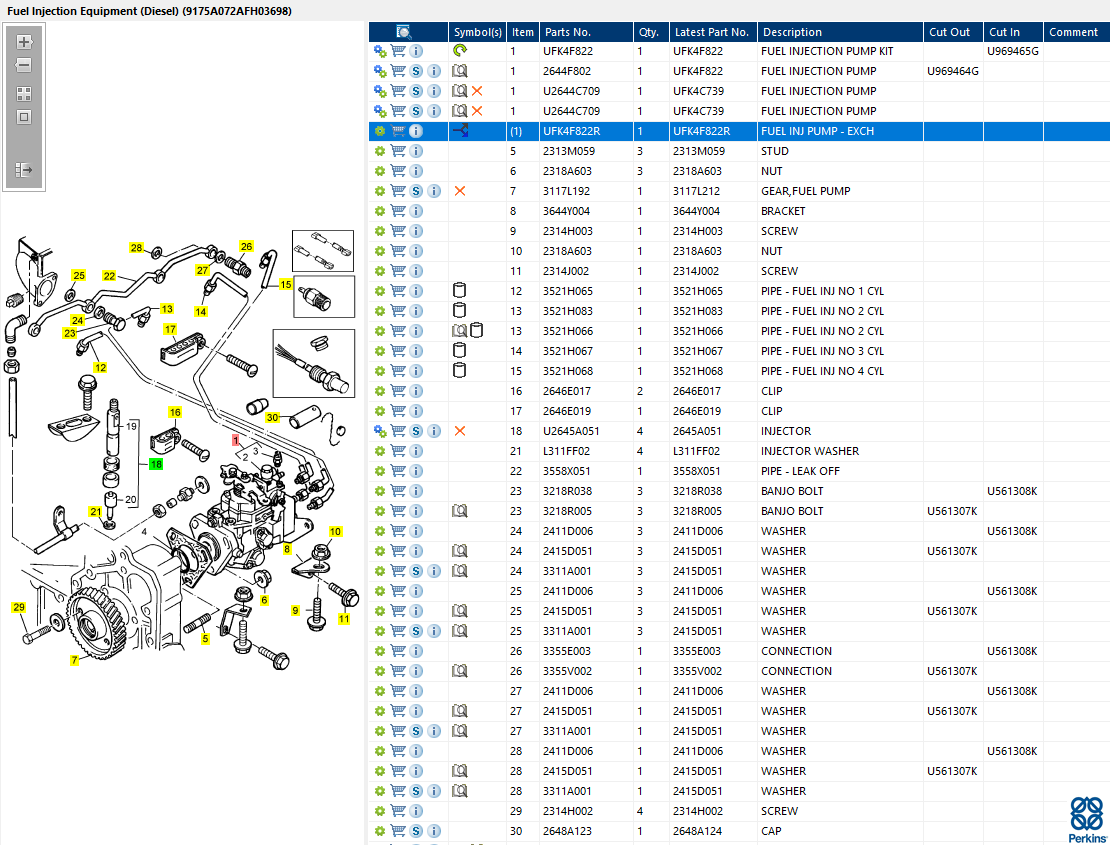Click S icon on GEAR,FUEL PUMP row
The image size is (1110, 845).
pyautogui.click(x=416, y=191)
